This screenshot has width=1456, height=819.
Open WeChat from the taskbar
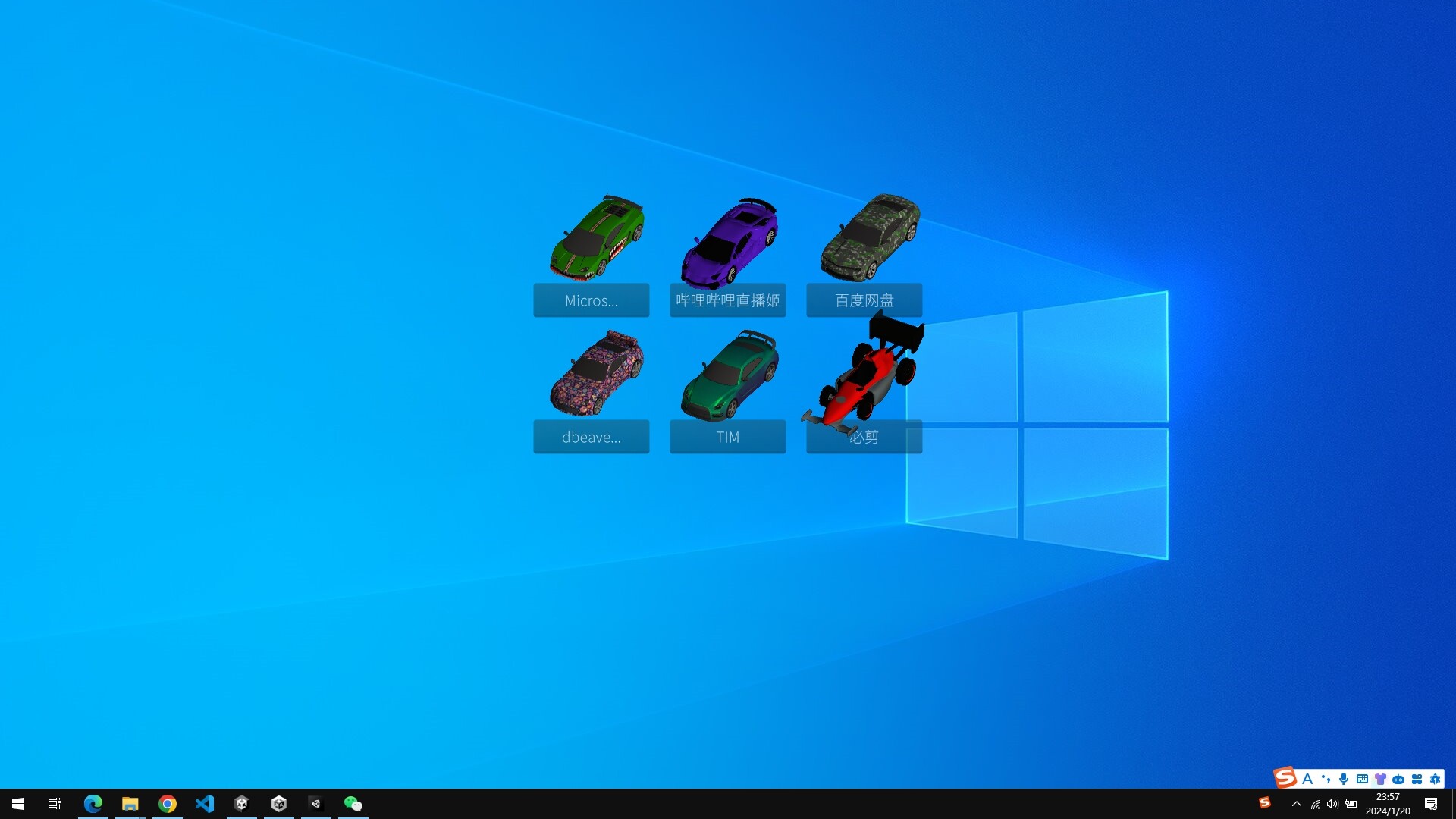(353, 804)
